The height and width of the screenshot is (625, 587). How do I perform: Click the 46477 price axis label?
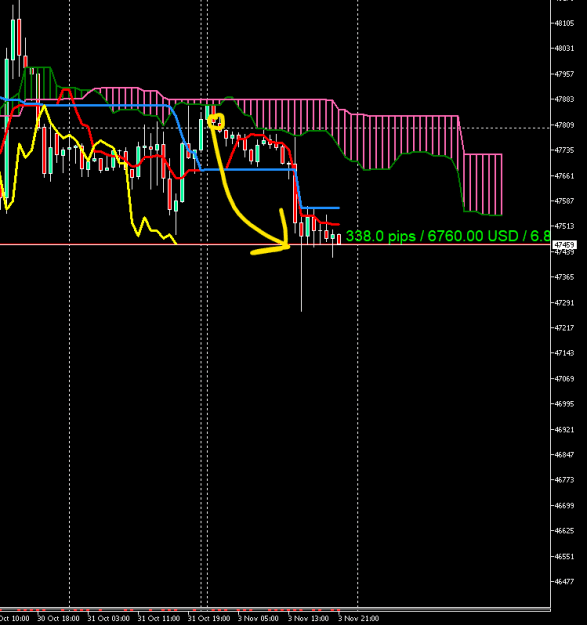565,581
